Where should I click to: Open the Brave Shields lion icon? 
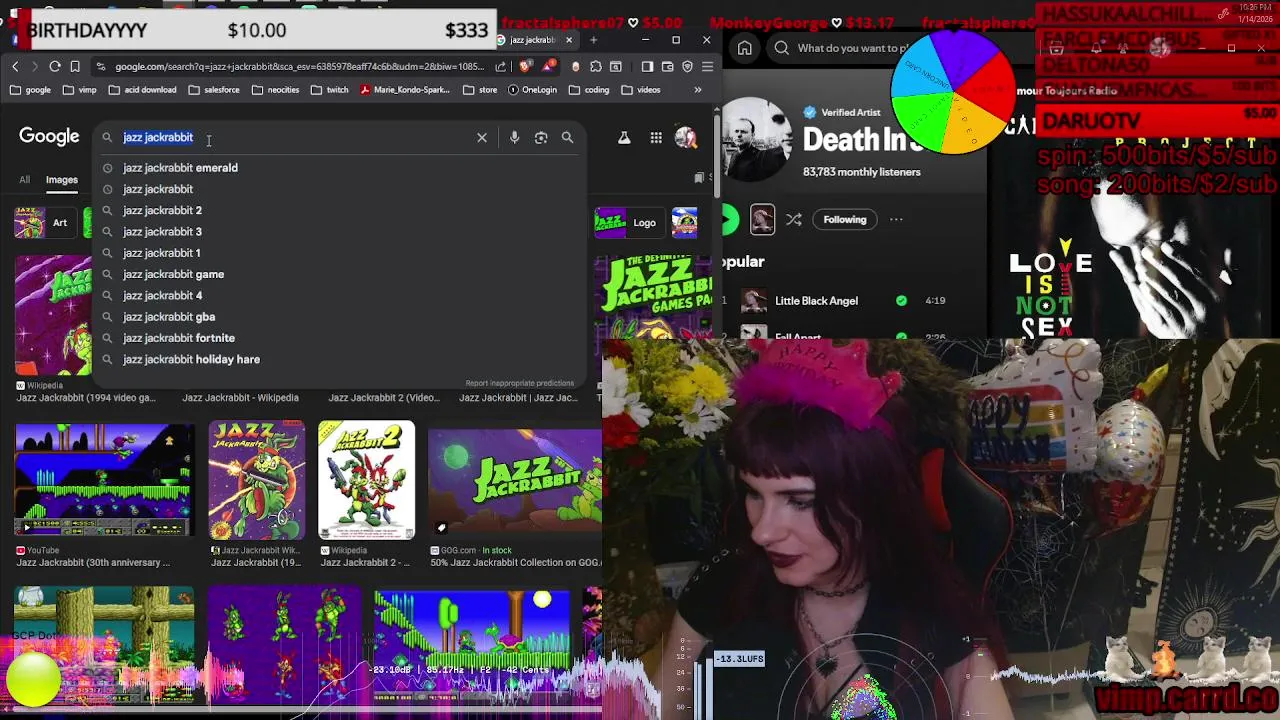[526, 67]
